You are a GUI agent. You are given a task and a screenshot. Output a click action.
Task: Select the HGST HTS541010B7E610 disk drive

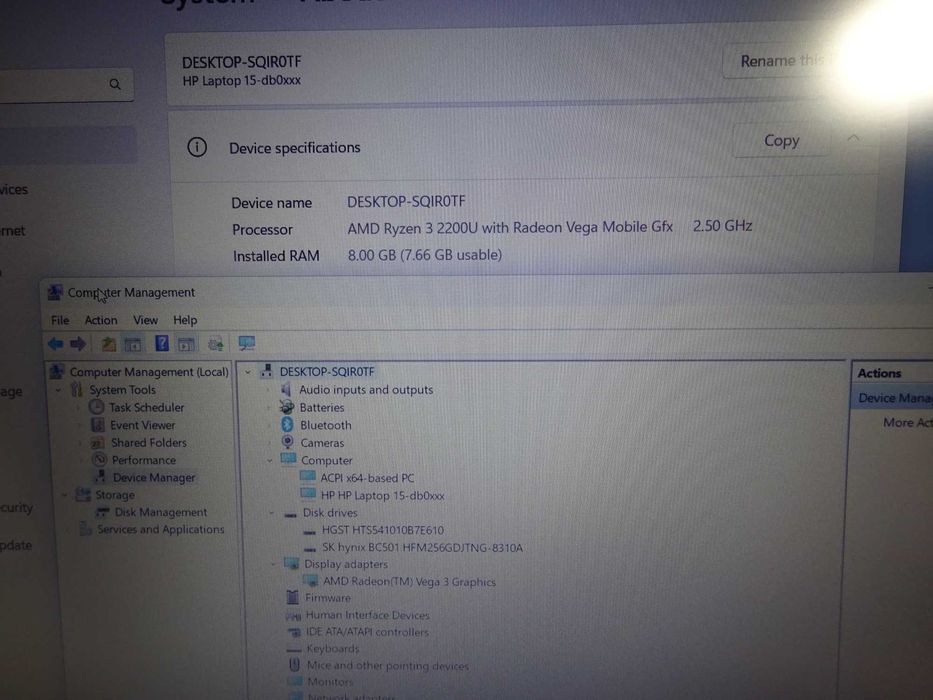[383, 530]
